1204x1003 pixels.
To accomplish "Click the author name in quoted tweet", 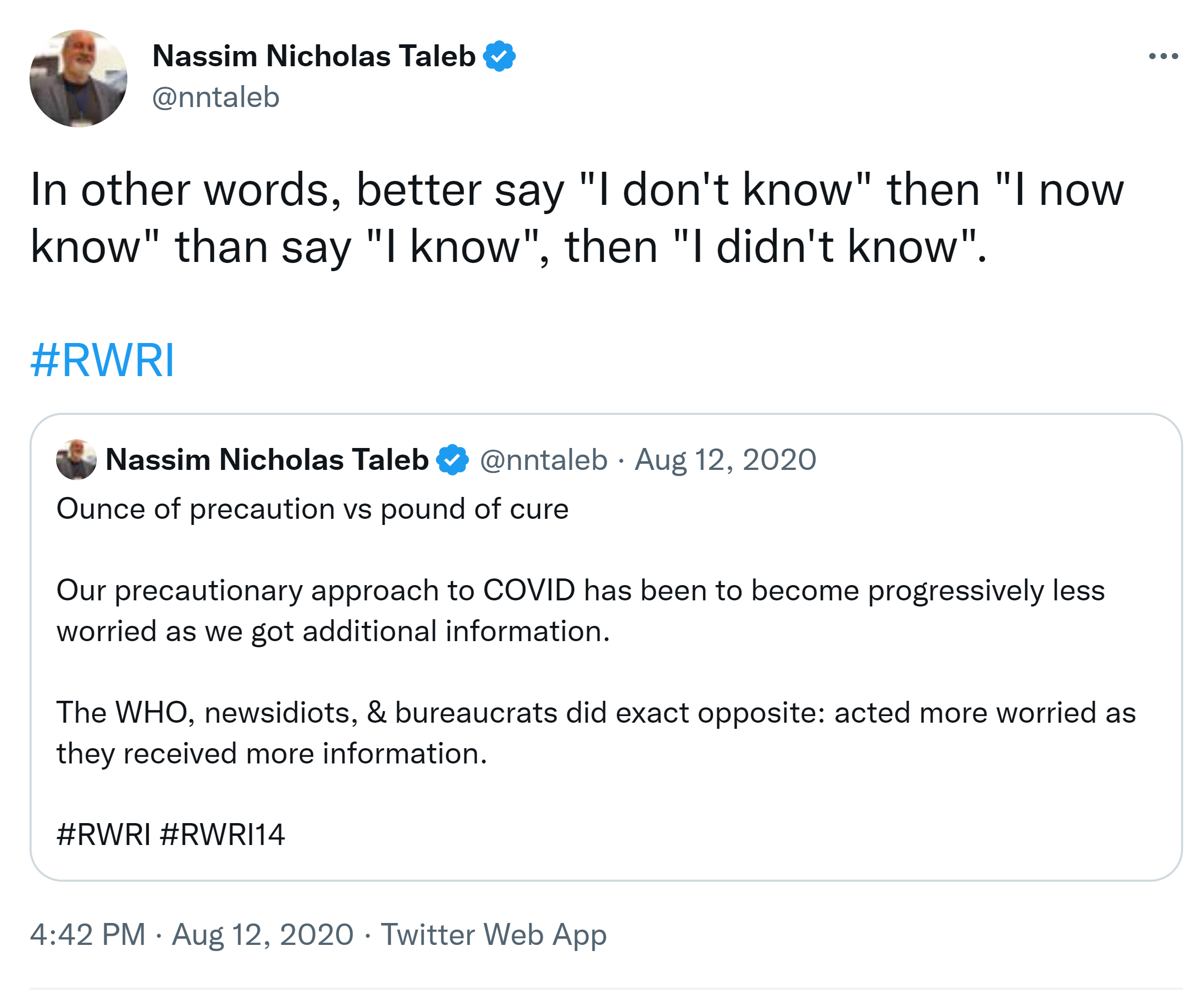I will [x=266, y=459].
